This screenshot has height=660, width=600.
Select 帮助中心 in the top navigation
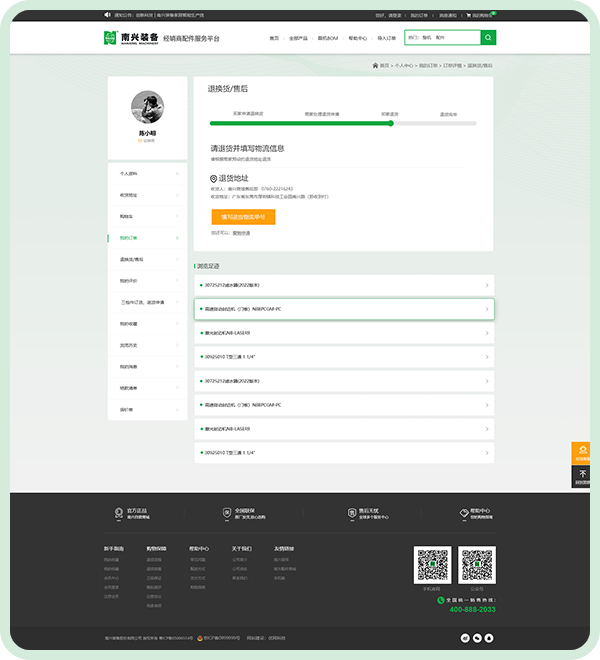[357, 38]
